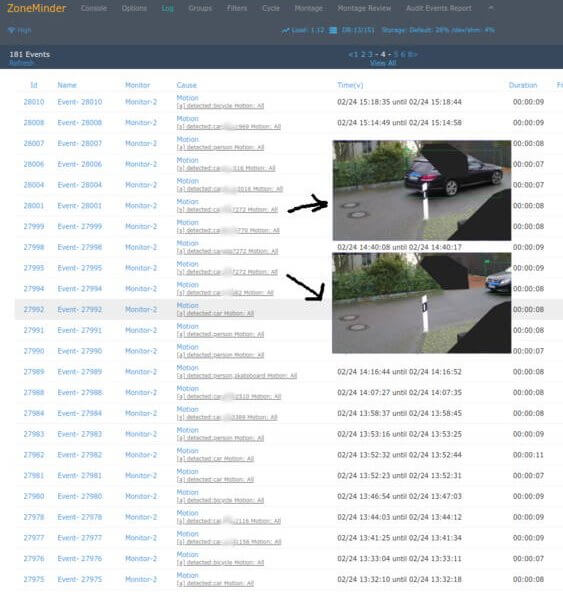Click the Refresh link under 181 Events
Viewport: 563px width, 592px height.
click(21, 63)
